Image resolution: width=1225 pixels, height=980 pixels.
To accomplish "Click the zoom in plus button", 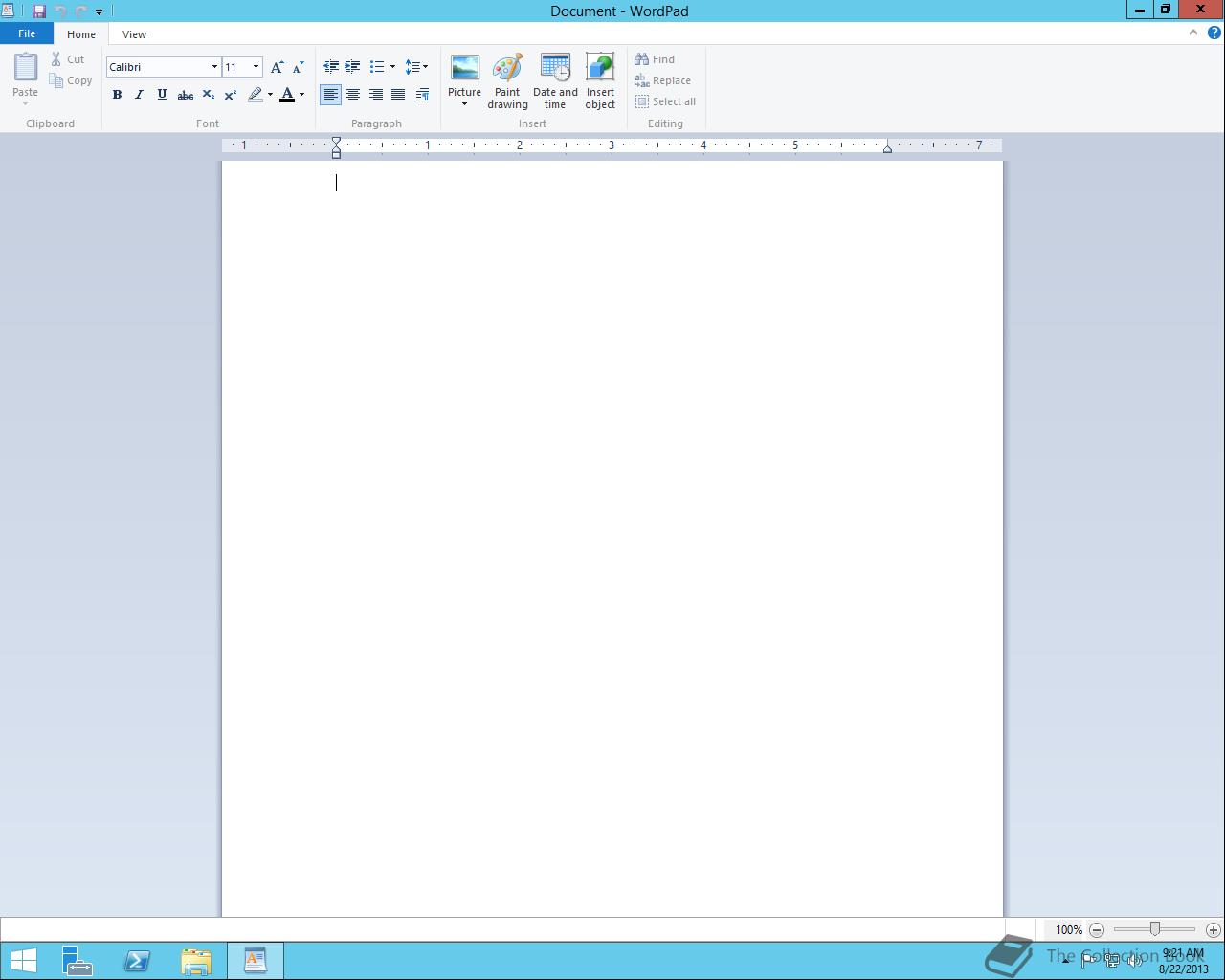I will point(1214,929).
